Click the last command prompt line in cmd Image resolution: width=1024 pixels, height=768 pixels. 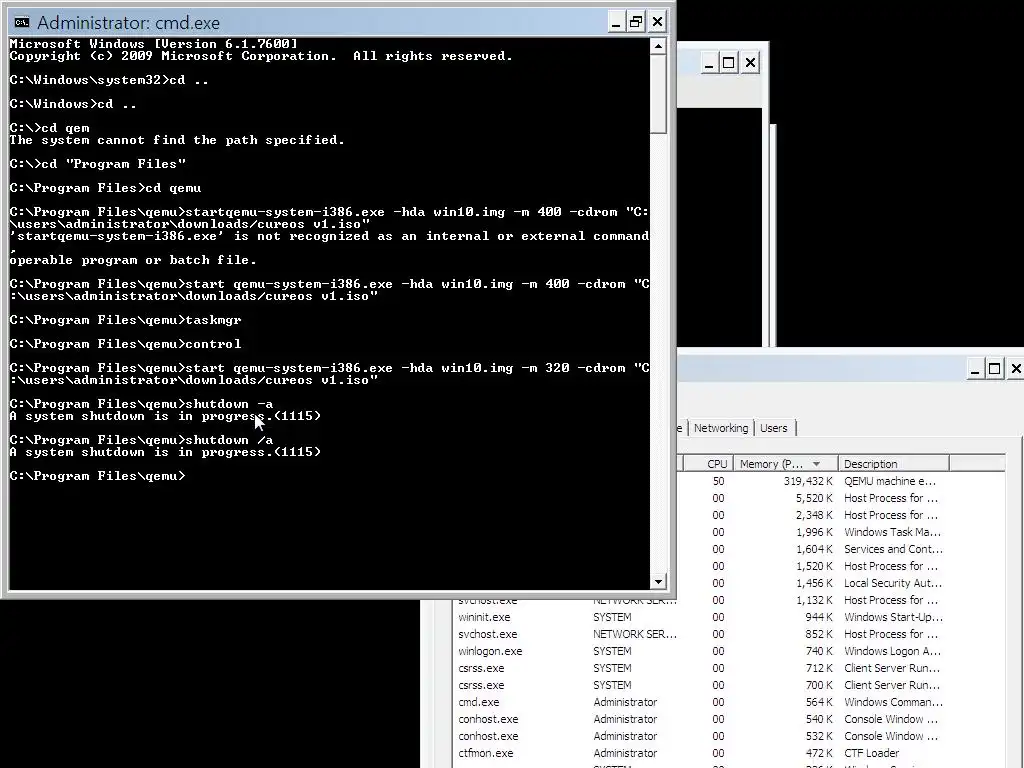pos(97,476)
